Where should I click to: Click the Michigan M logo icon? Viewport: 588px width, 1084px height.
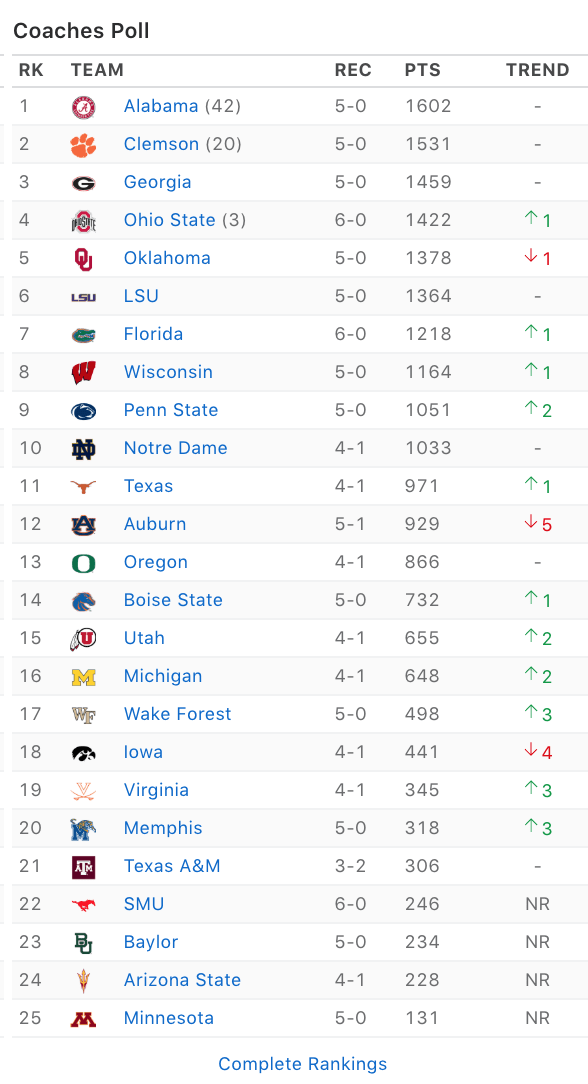(84, 677)
